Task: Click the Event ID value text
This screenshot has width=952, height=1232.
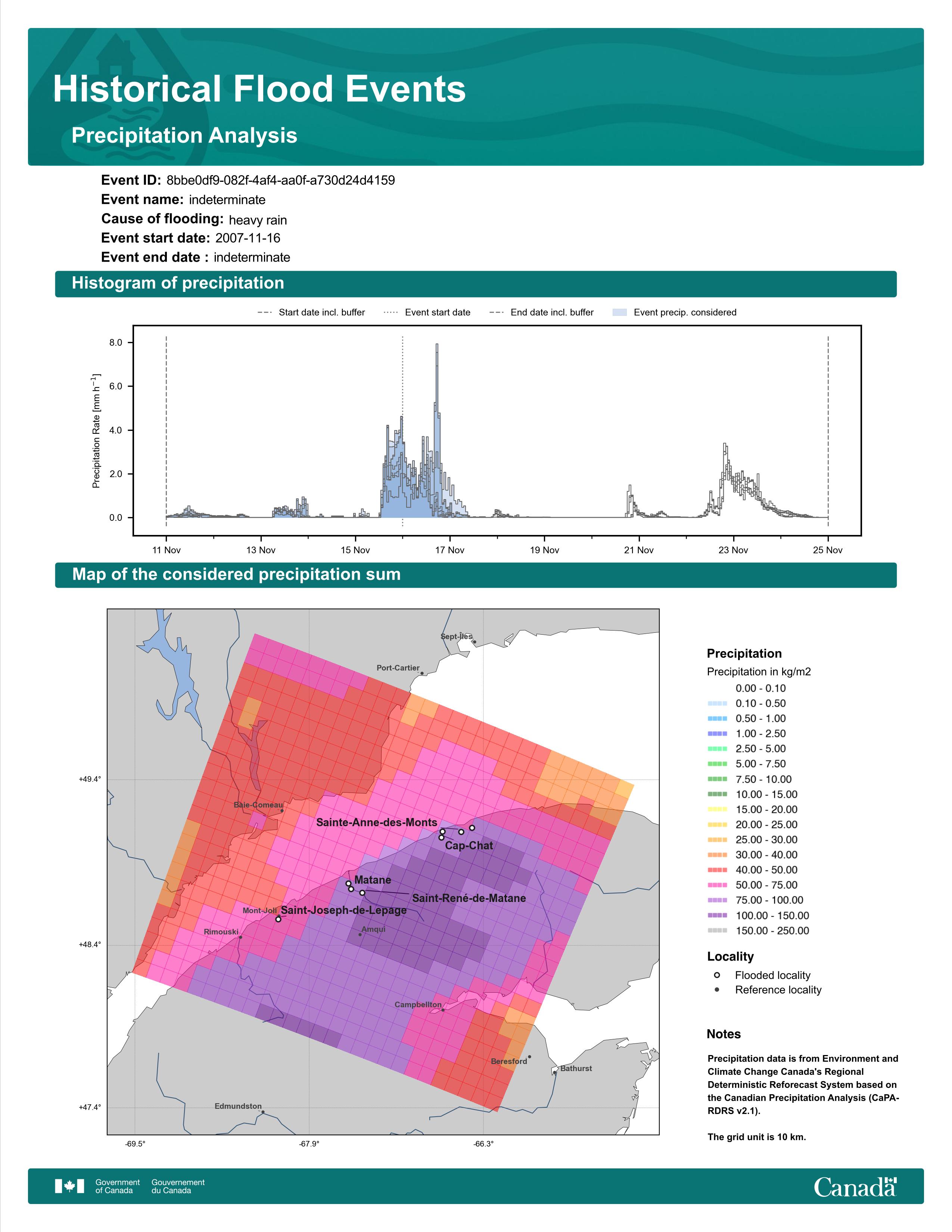Action: click(281, 180)
